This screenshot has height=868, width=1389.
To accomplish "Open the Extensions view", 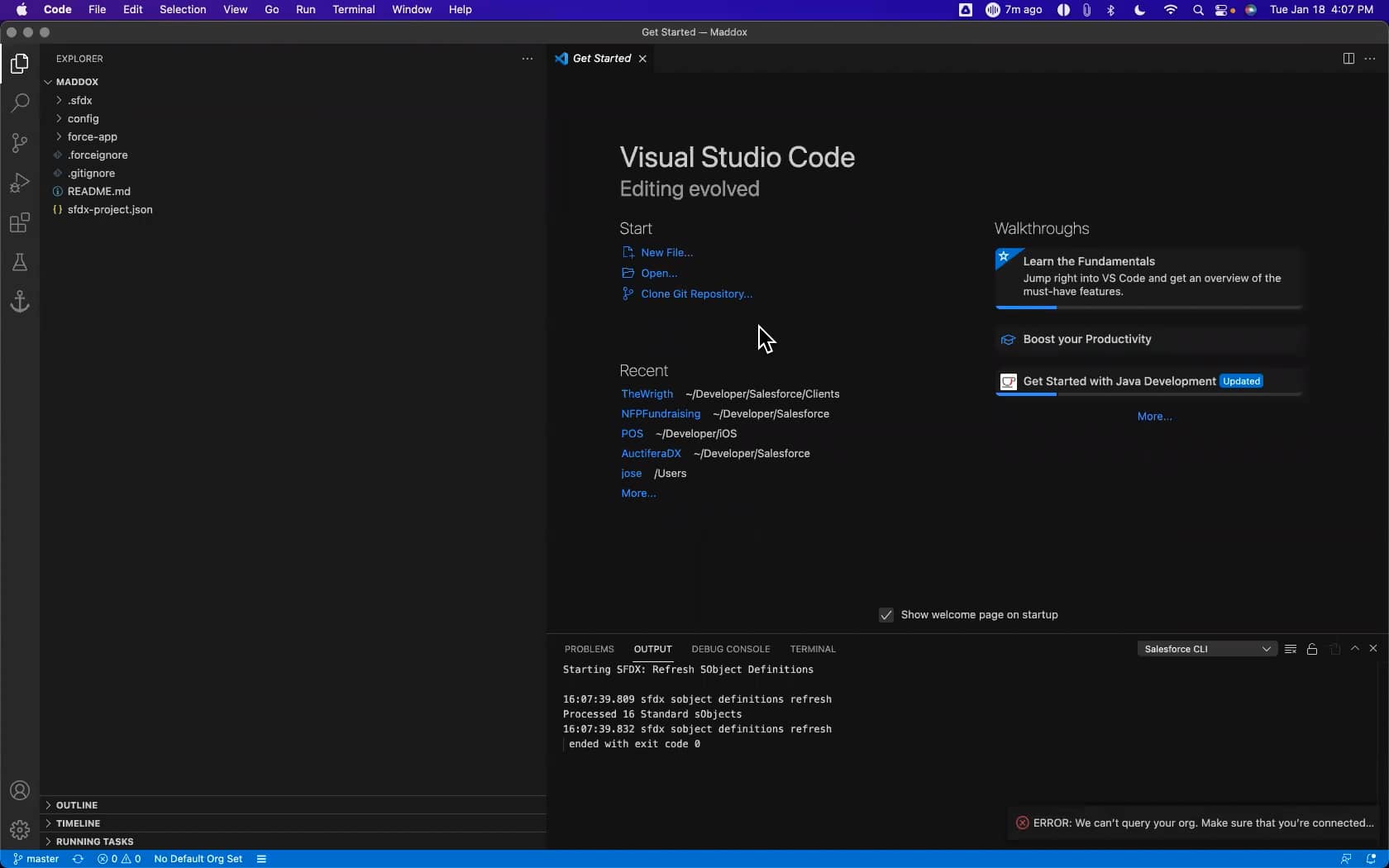I will coord(19,222).
